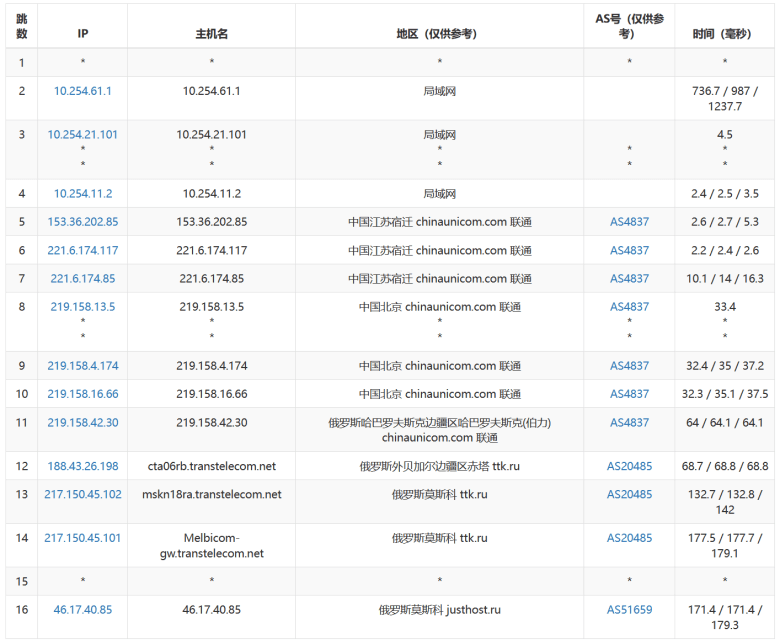Select region text 俄罗斯外贝加尔边疆区赤塔 ttk.ru

point(439,466)
